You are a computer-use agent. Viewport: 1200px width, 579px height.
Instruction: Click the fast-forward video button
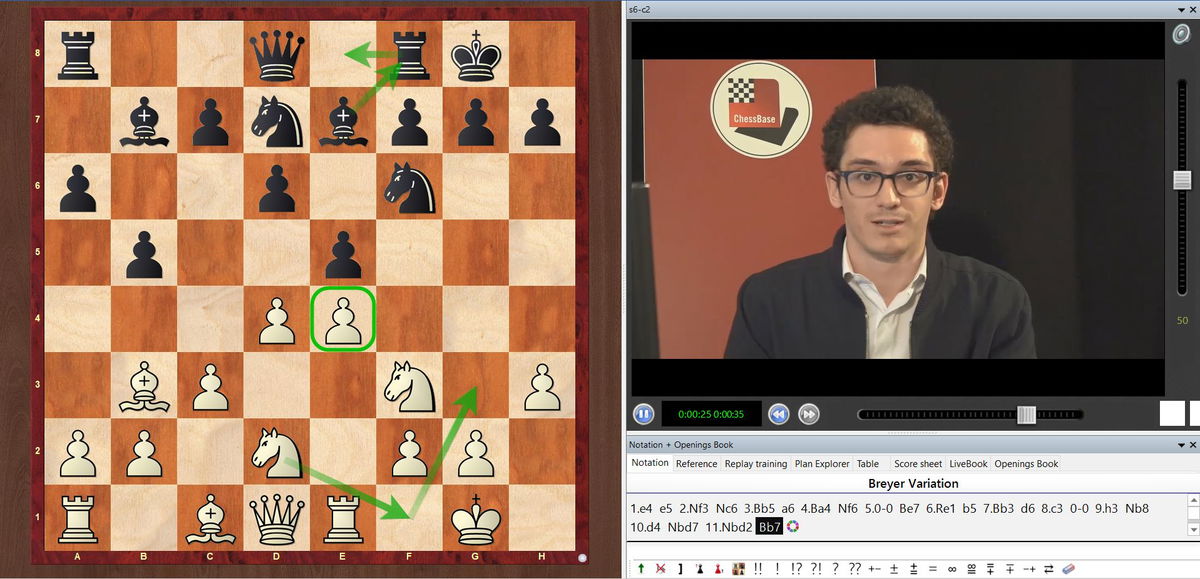(x=809, y=414)
